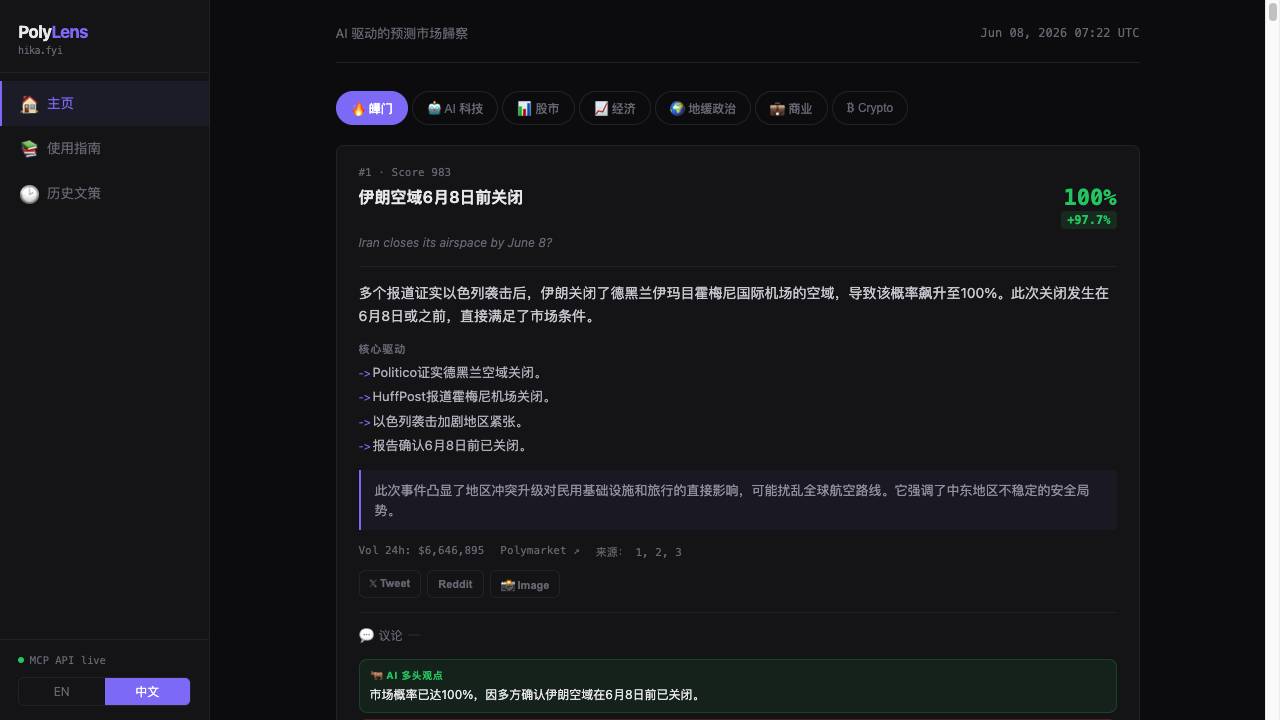This screenshot has height=720, width=1280.
Task: Click the green MCP API live status dot
Action: (x=21, y=660)
